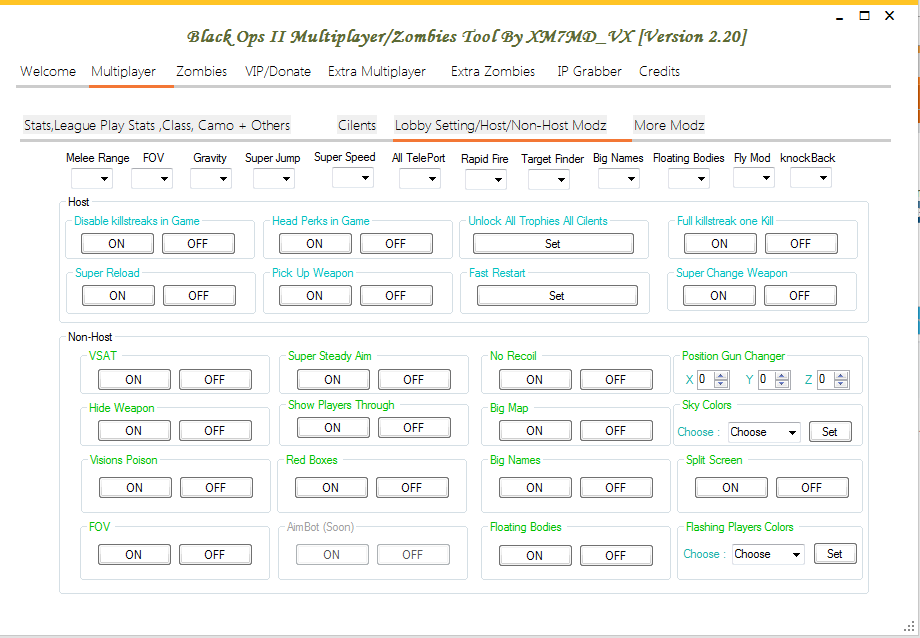920x638 pixels.
Task: Open the All TelePort dropdown
Action: pyautogui.click(x=420, y=178)
